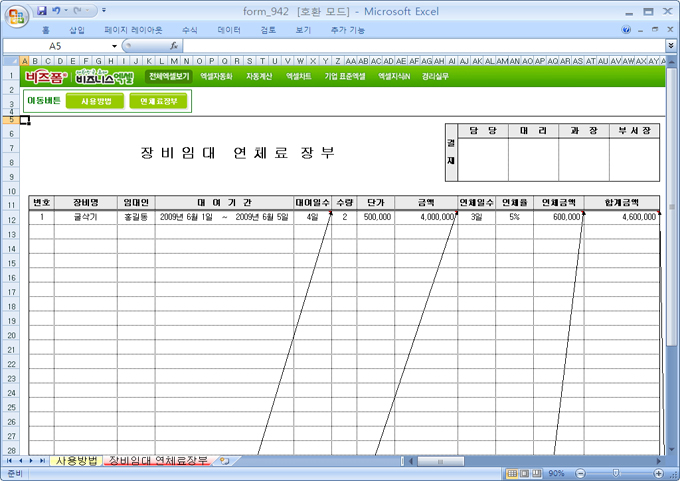Click the insert function fx icon

(x=174, y=46)
